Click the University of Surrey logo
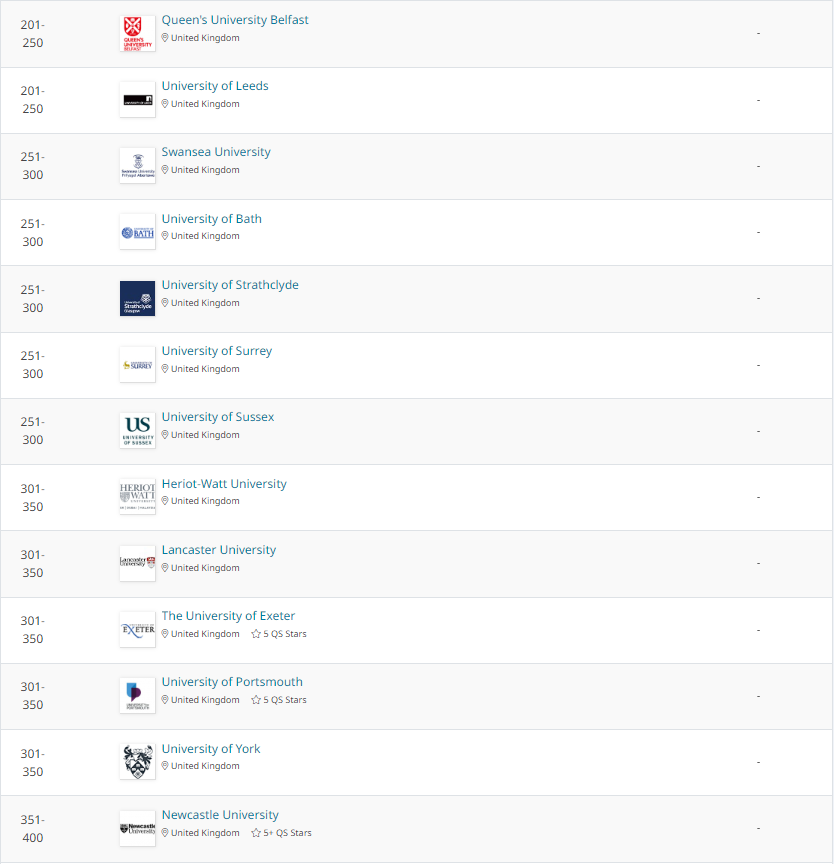This screenshot has height=864, width=834. (137, 365)
